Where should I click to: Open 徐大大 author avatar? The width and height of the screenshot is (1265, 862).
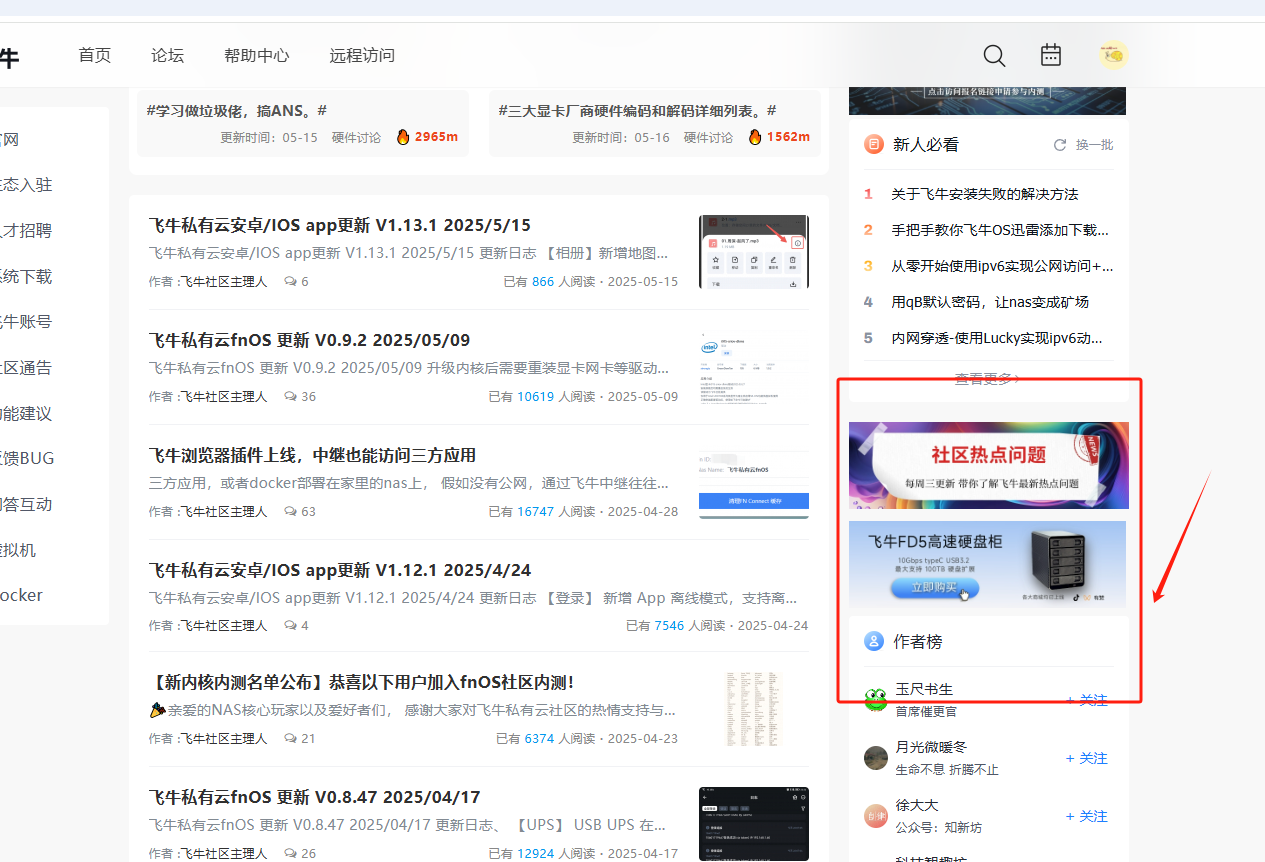pos(876,816)
